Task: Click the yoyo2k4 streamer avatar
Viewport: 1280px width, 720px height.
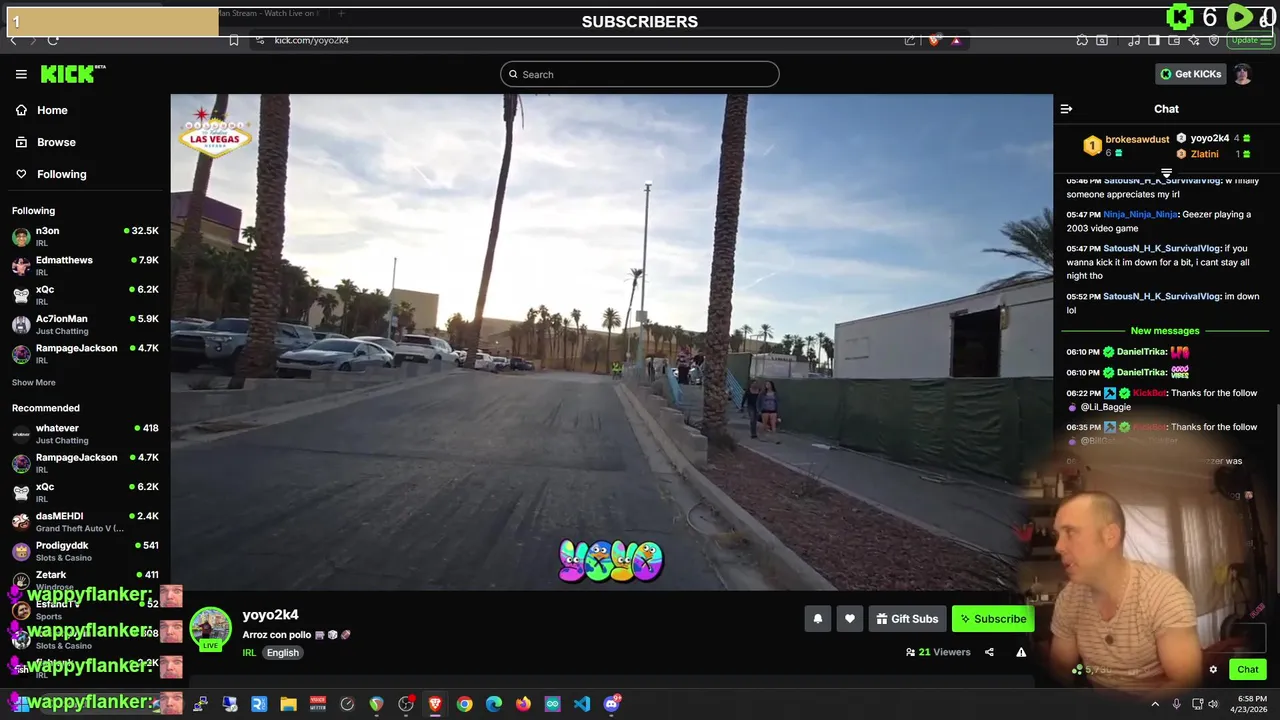Action: coord(210,627)
